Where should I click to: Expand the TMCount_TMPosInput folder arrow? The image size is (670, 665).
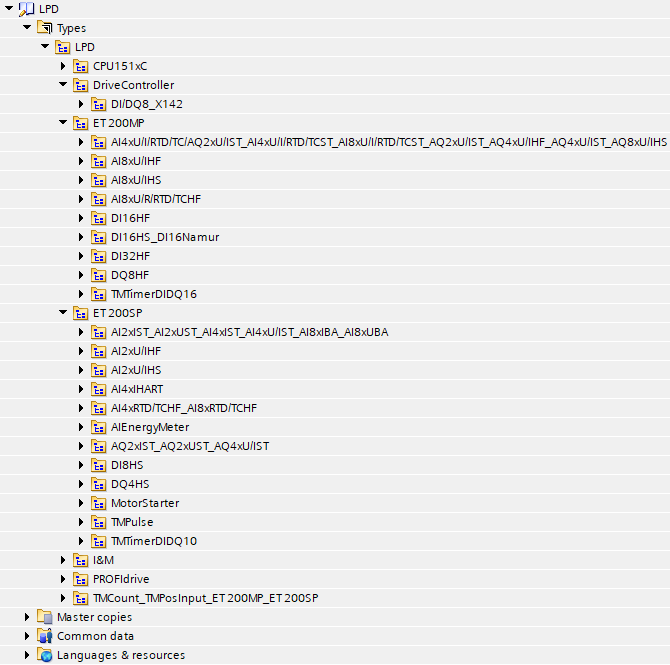point(63,598)
